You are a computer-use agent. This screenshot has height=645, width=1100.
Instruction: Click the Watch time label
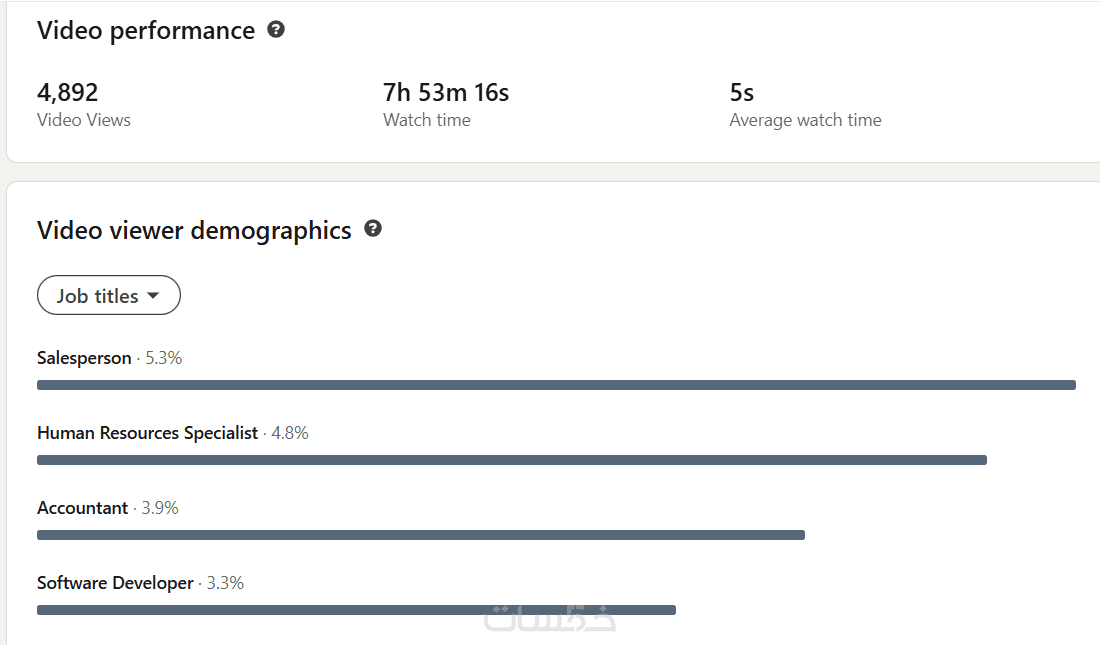426,120
